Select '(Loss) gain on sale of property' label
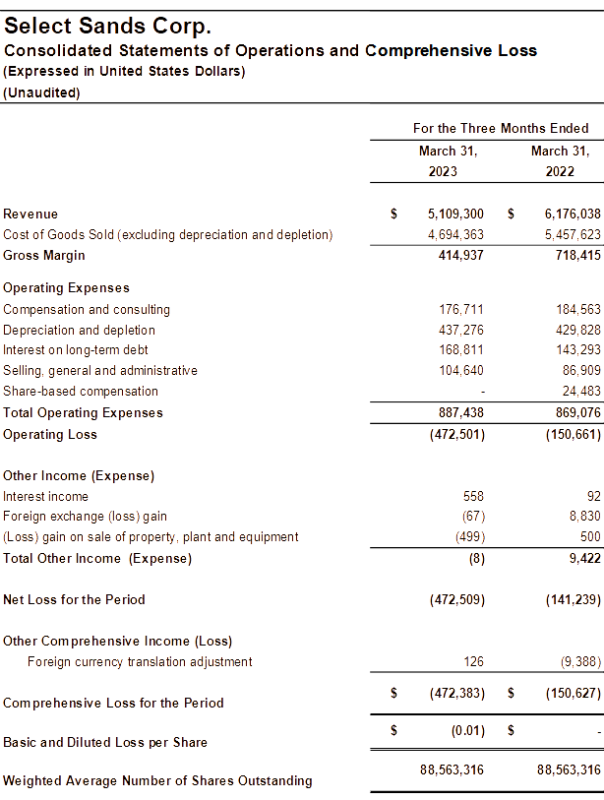Image resolution: width=604 pixels, height=800 pixels. (x=151, y=537)
